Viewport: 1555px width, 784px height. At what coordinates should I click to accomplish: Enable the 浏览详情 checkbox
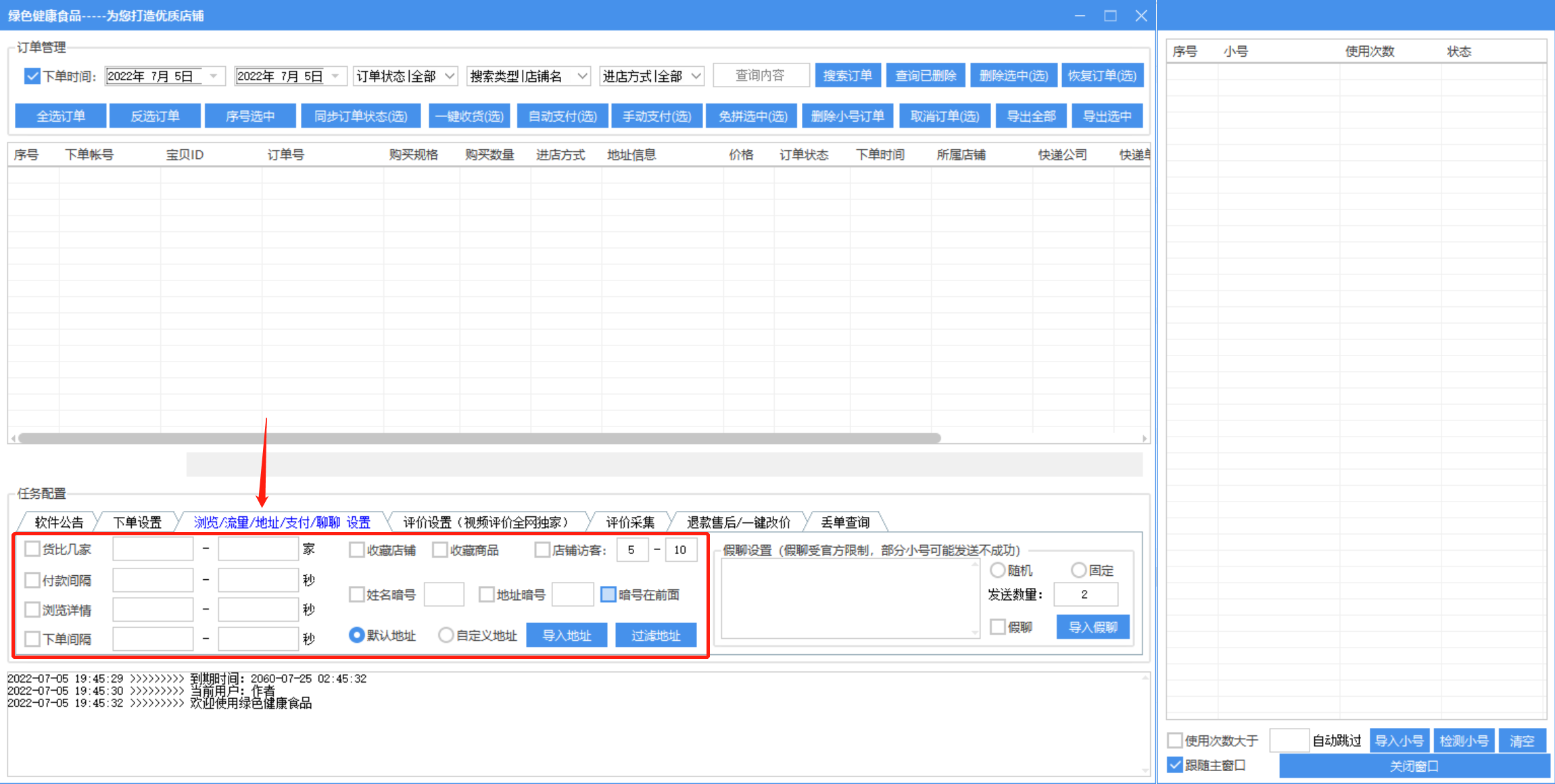[32, 610]
